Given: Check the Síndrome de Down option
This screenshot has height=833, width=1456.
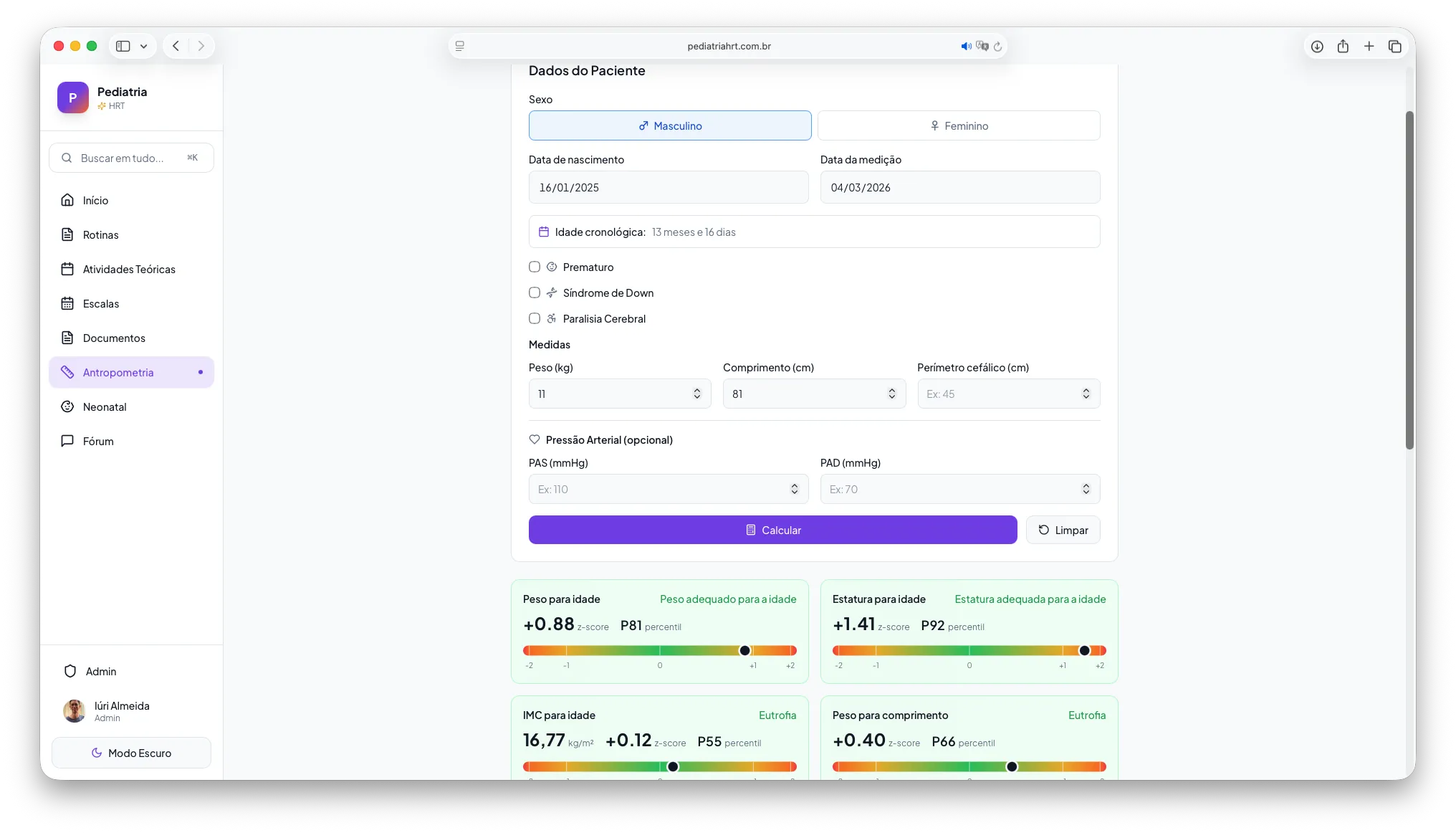Looking at the screenshot, I should (535, 292).
